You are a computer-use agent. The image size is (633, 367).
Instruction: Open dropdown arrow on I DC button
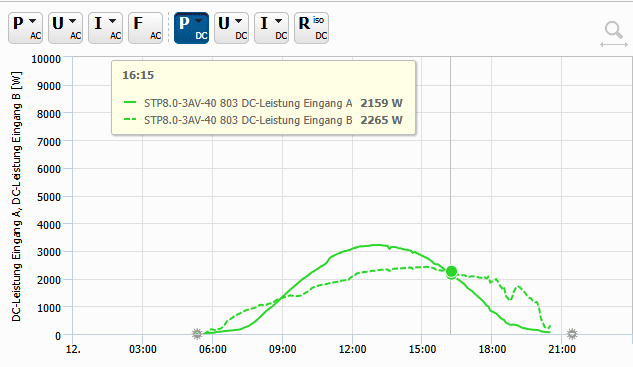pos(279,21)
